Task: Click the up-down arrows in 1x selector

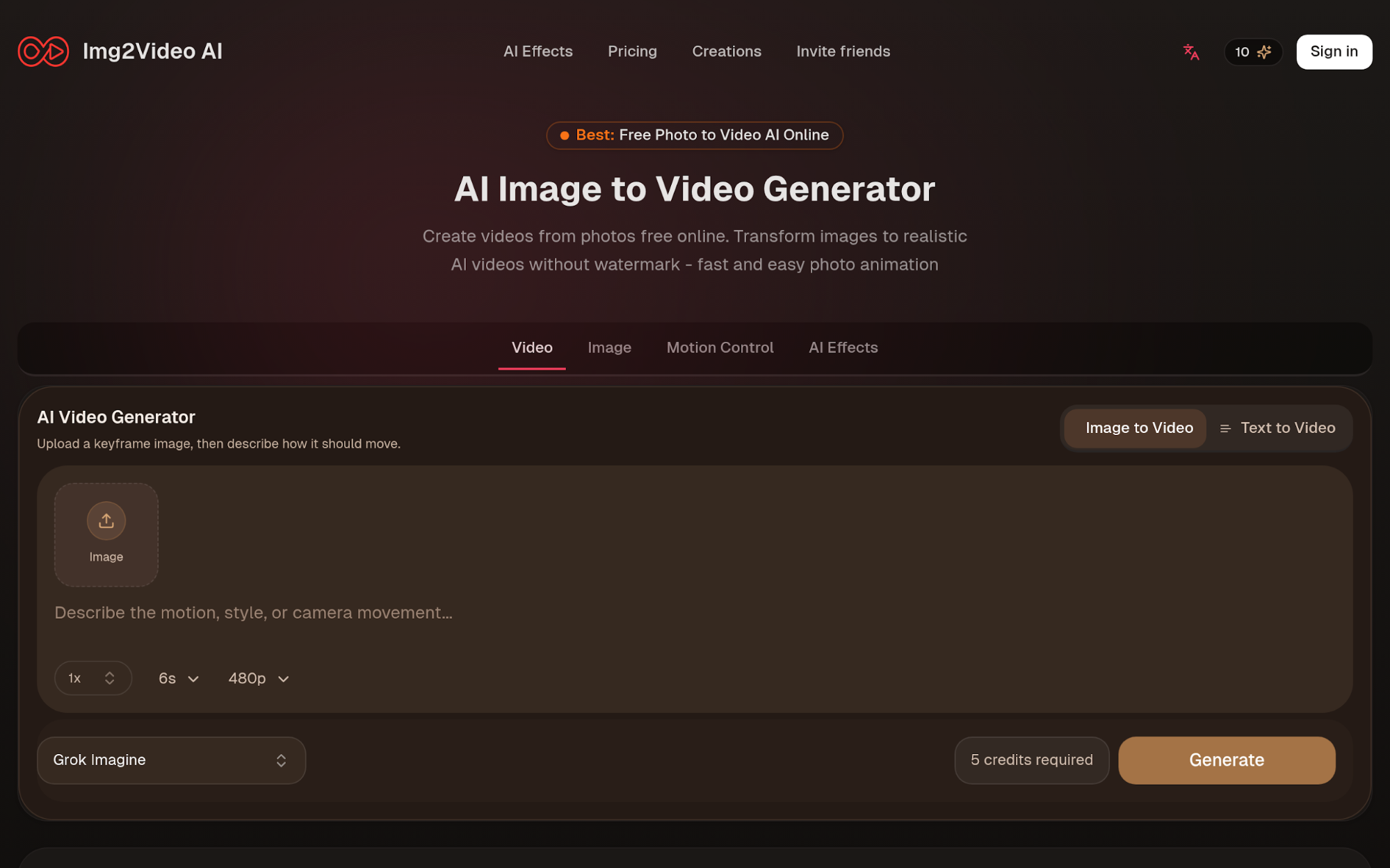Action: [109, 678]
